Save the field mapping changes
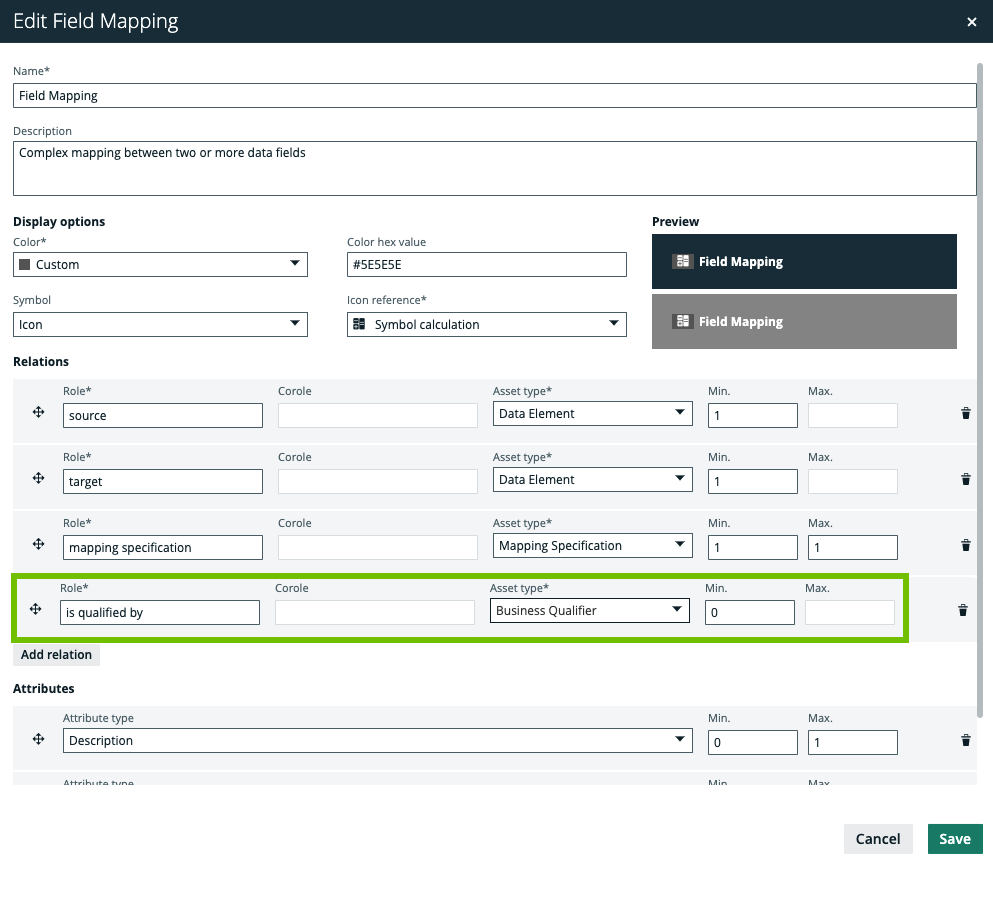 pyautogui.click(x=954, y=839)
